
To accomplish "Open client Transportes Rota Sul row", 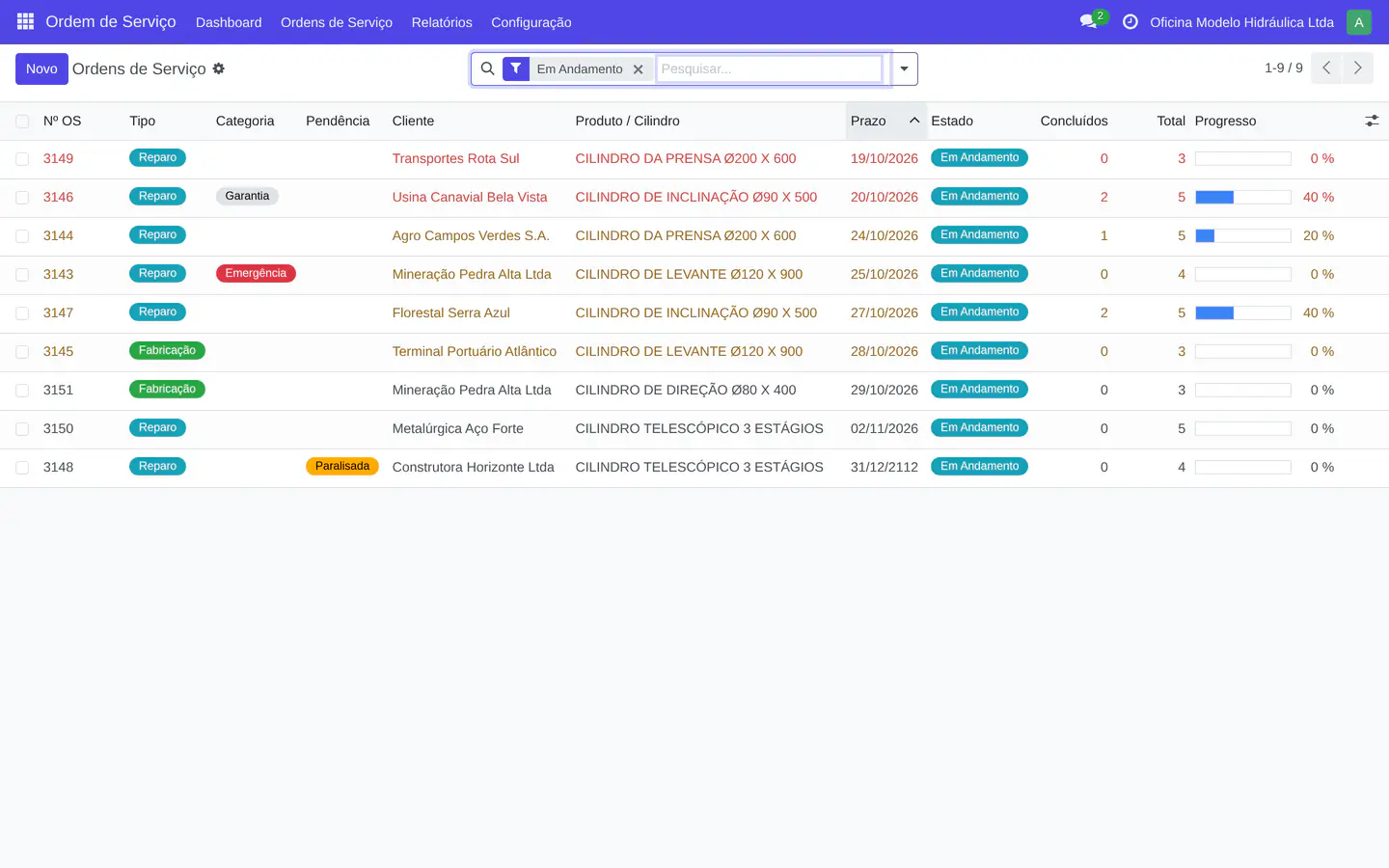I will pos(455,158).
